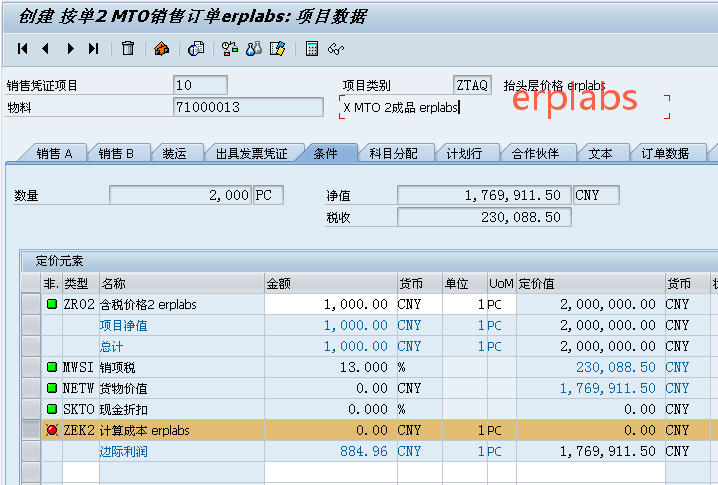Click the orange header house icon
The width and height of the screenshot is (718, 485).
[x=161, y=48]
